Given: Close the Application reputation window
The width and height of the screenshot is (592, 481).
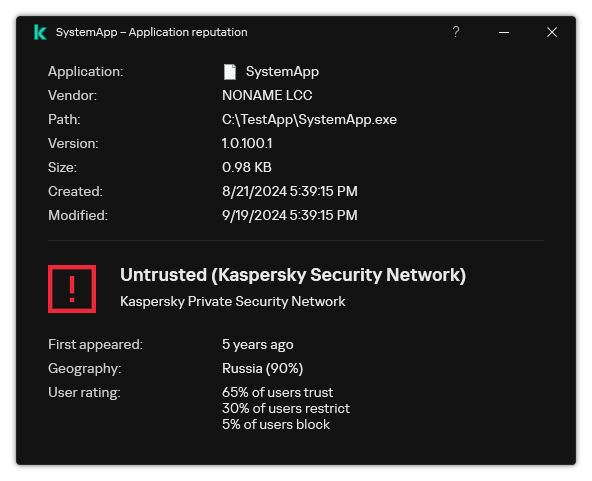Looking at the screenshot, I should click(552, 32).
